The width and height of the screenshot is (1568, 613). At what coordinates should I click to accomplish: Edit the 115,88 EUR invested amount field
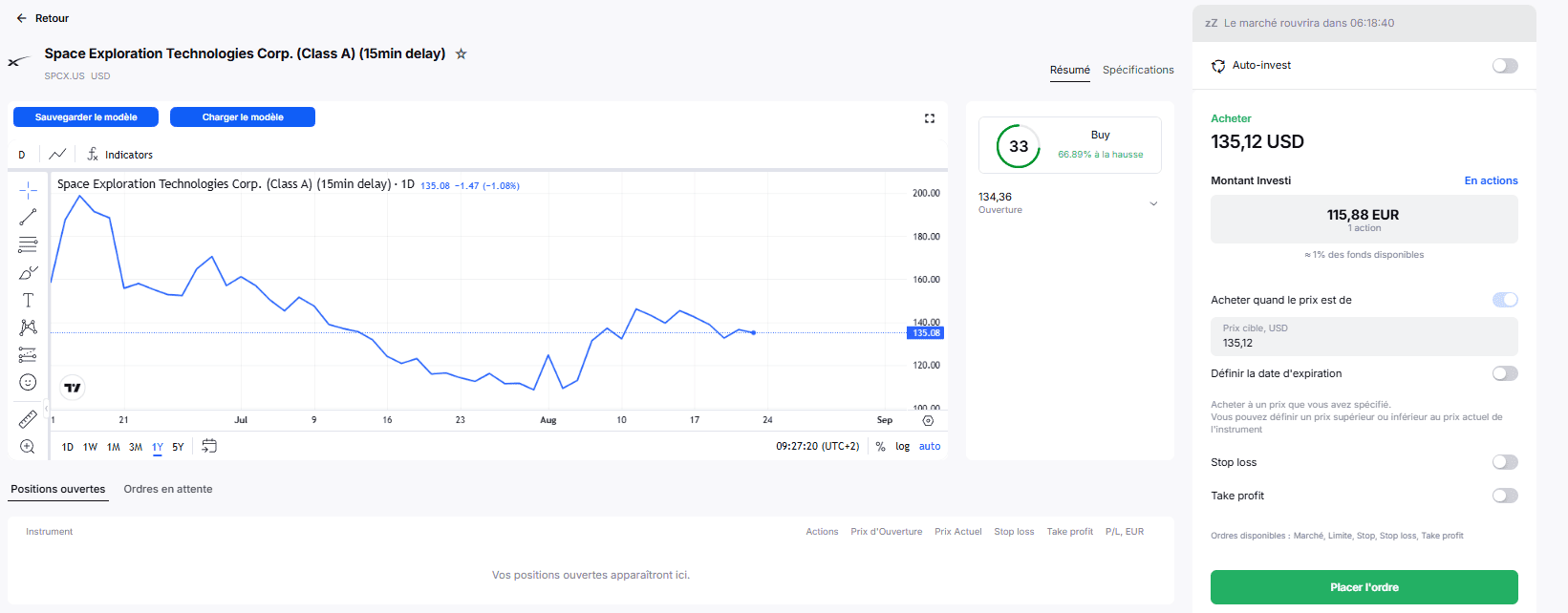[1364, 220]
